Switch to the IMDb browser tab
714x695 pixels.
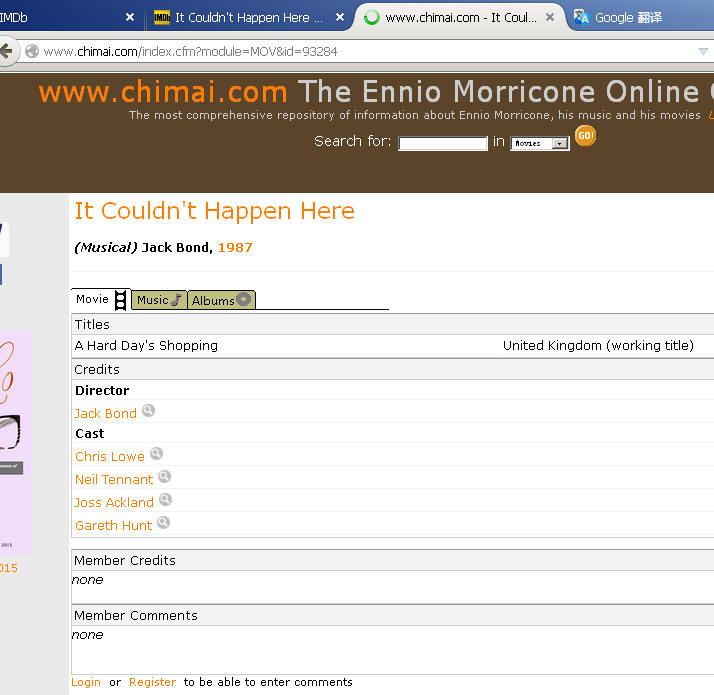pyautogui.click(x=59, y=17)
